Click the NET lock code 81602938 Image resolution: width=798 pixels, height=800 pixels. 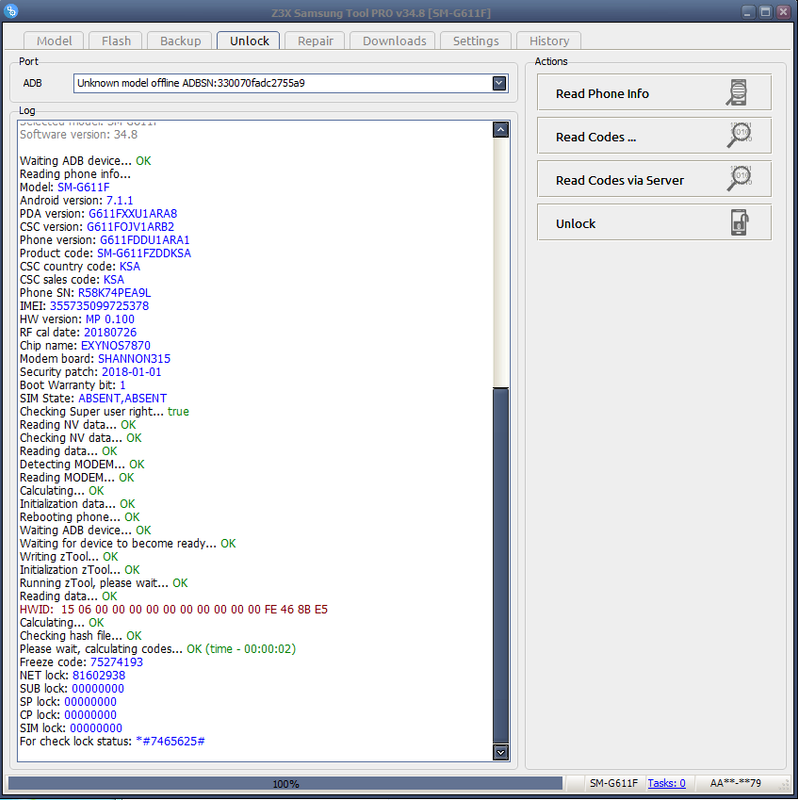pyautogui.click(x=98, y=676)
